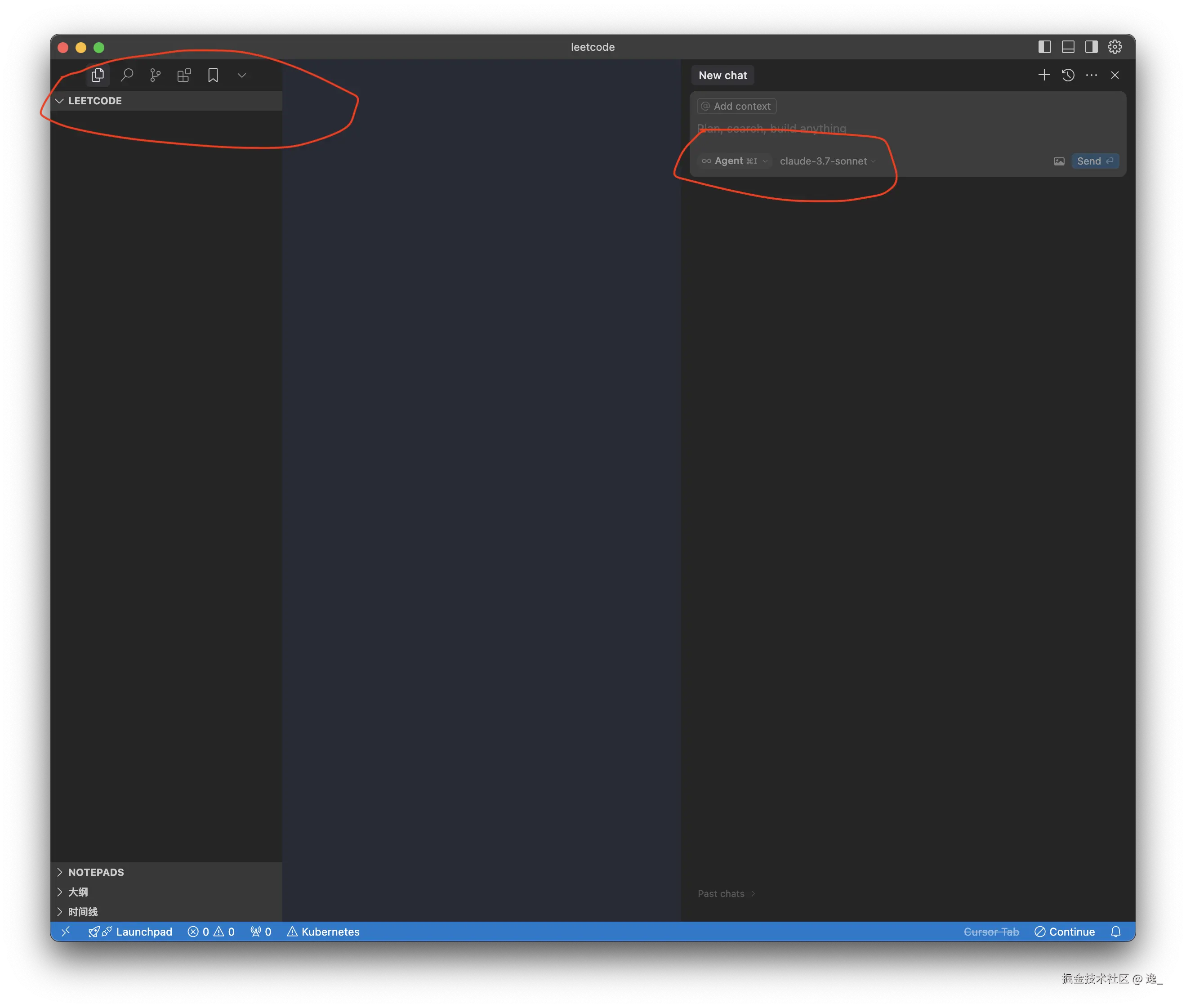Image resolution: width=1186 pixels, height=1008 pixels.
Task: Toggle the bottom panel layout
Action: pyautogui.click(x=1068, y=47)
